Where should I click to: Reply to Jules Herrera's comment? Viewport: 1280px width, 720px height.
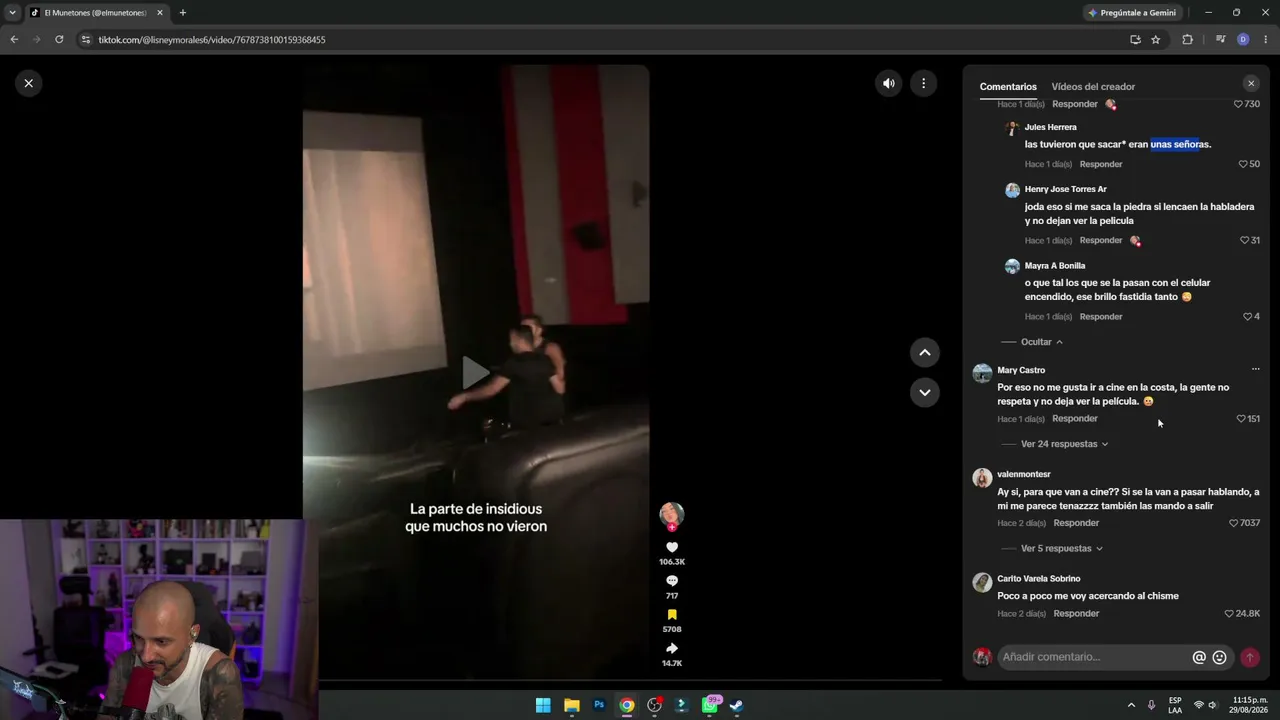tap(1101, 164)
